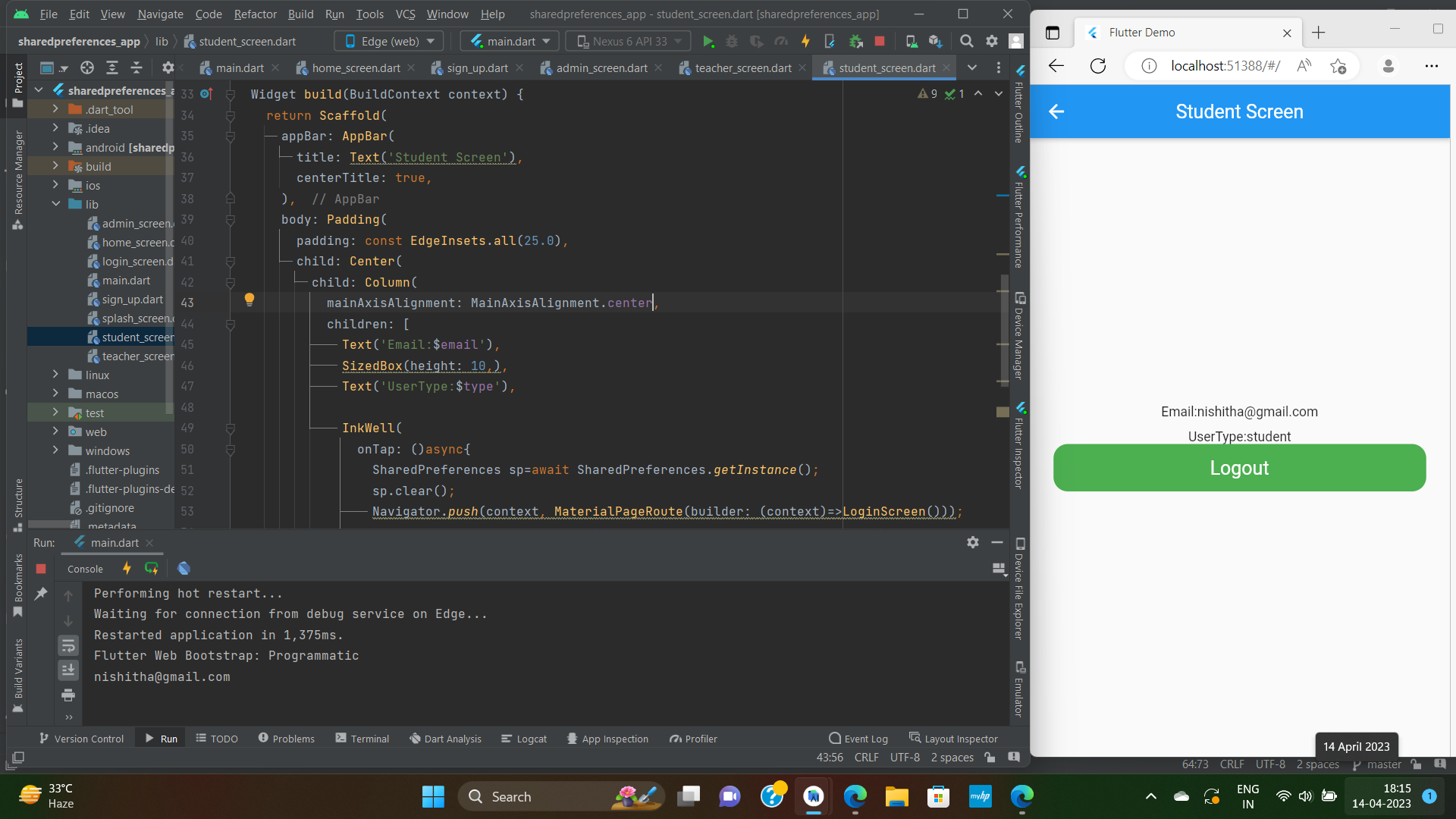Open Search Everywhere magnifier icon

[965, 41]
